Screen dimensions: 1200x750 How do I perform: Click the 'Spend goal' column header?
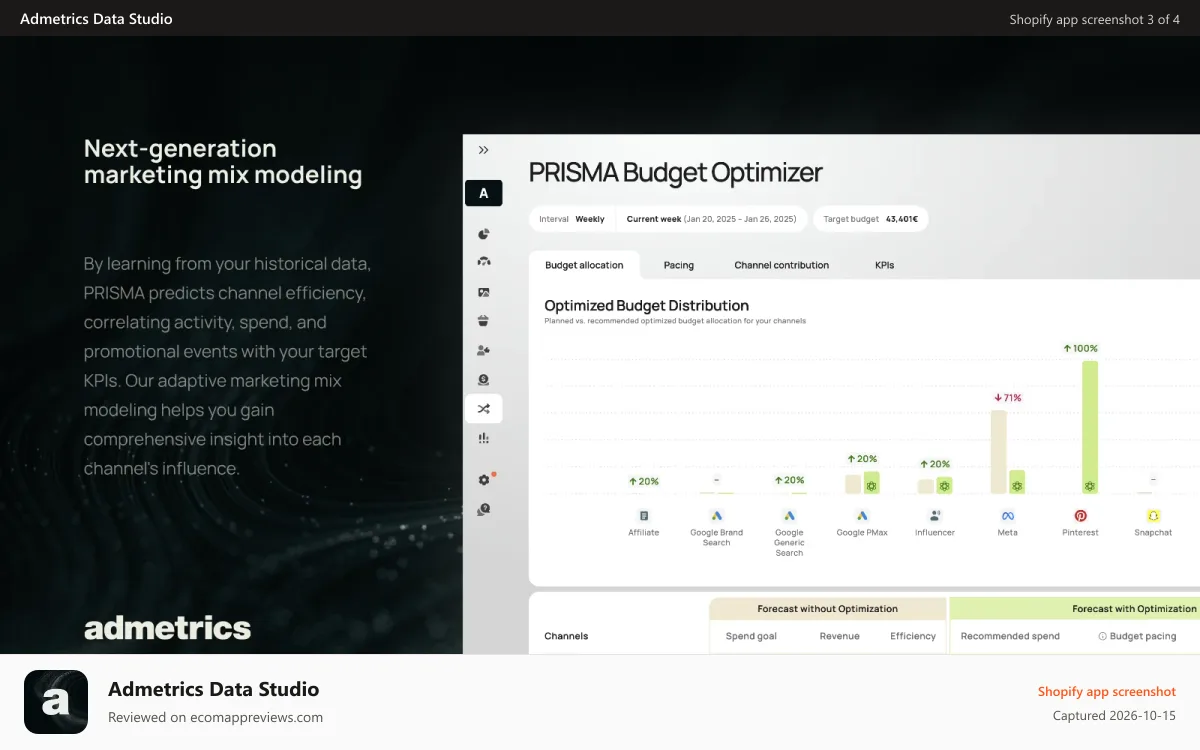tap(751, 636)
